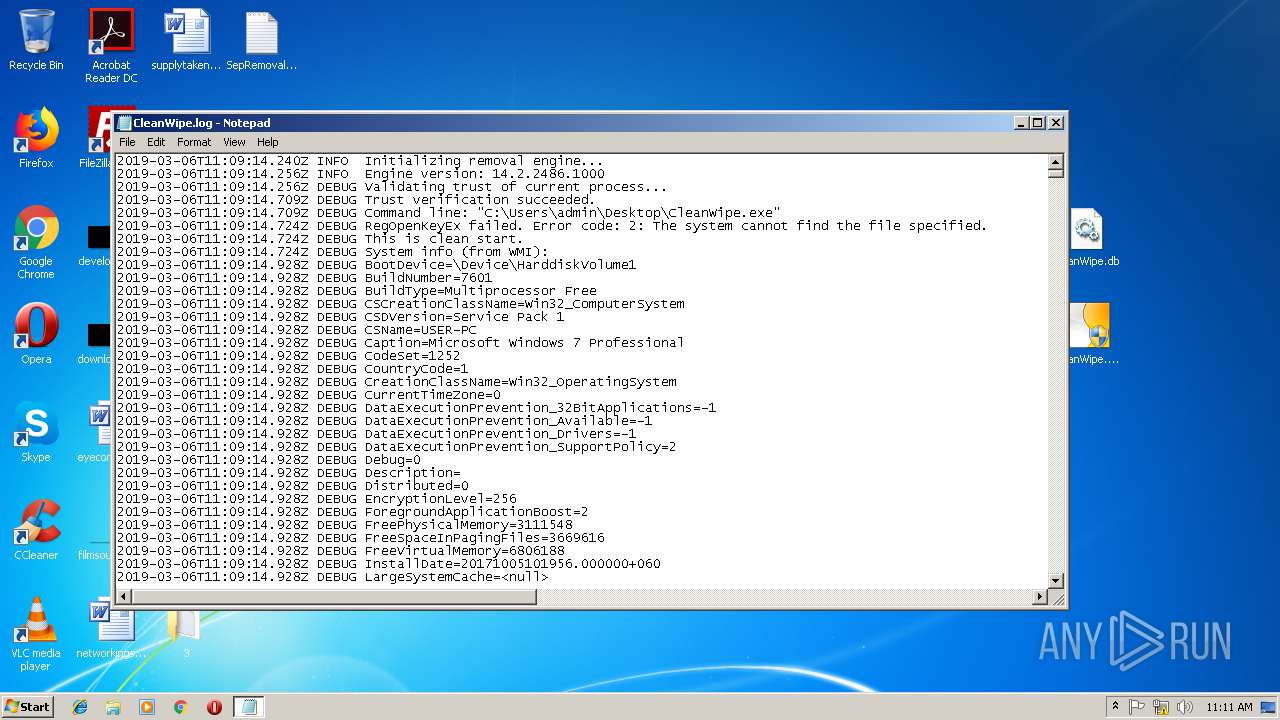Open Chrome from the taskbar
Viewport: 1280px width, 720px height.
tap(180, 707)
